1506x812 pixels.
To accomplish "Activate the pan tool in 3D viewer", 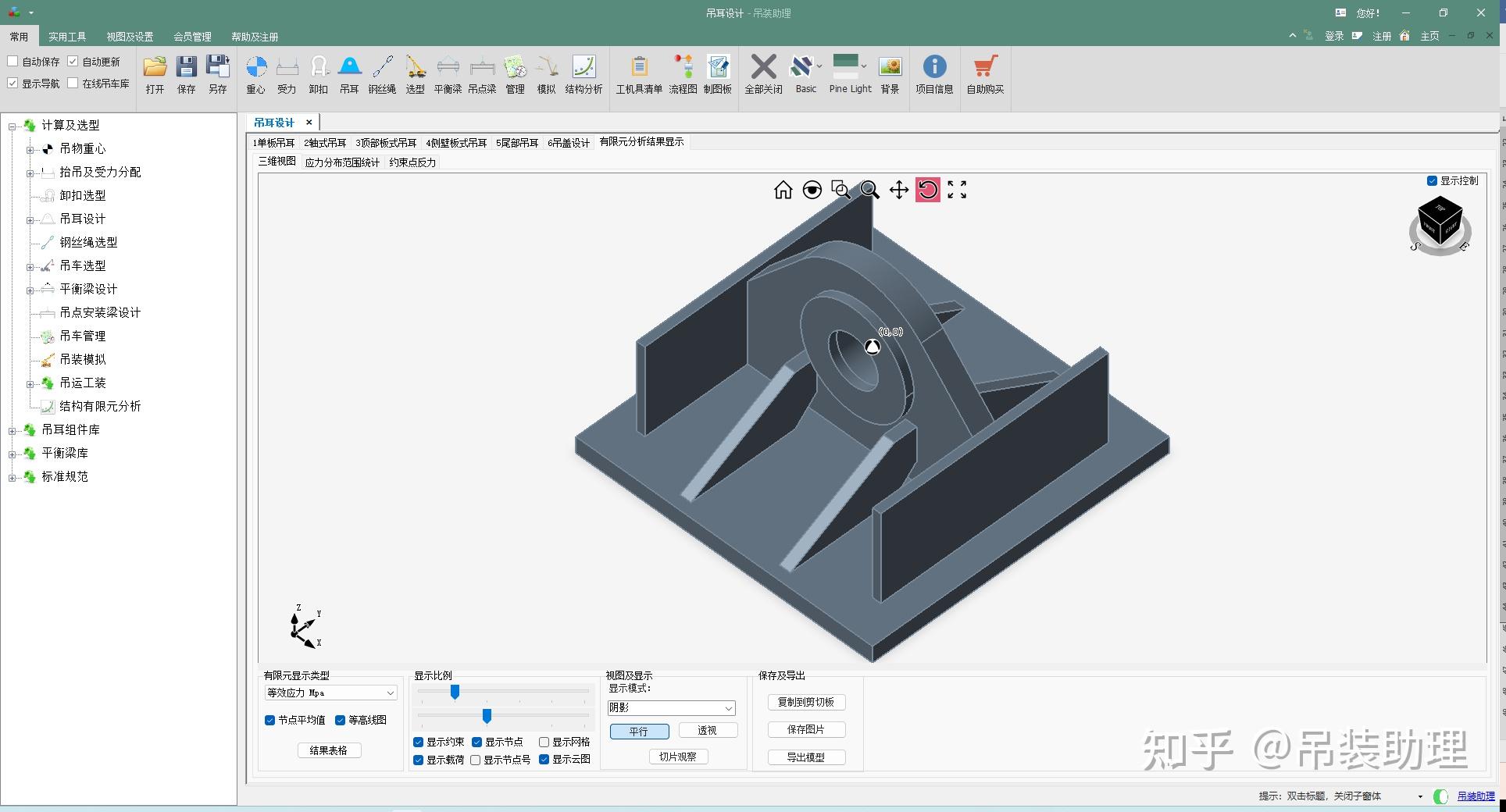I will click(899, 190).
